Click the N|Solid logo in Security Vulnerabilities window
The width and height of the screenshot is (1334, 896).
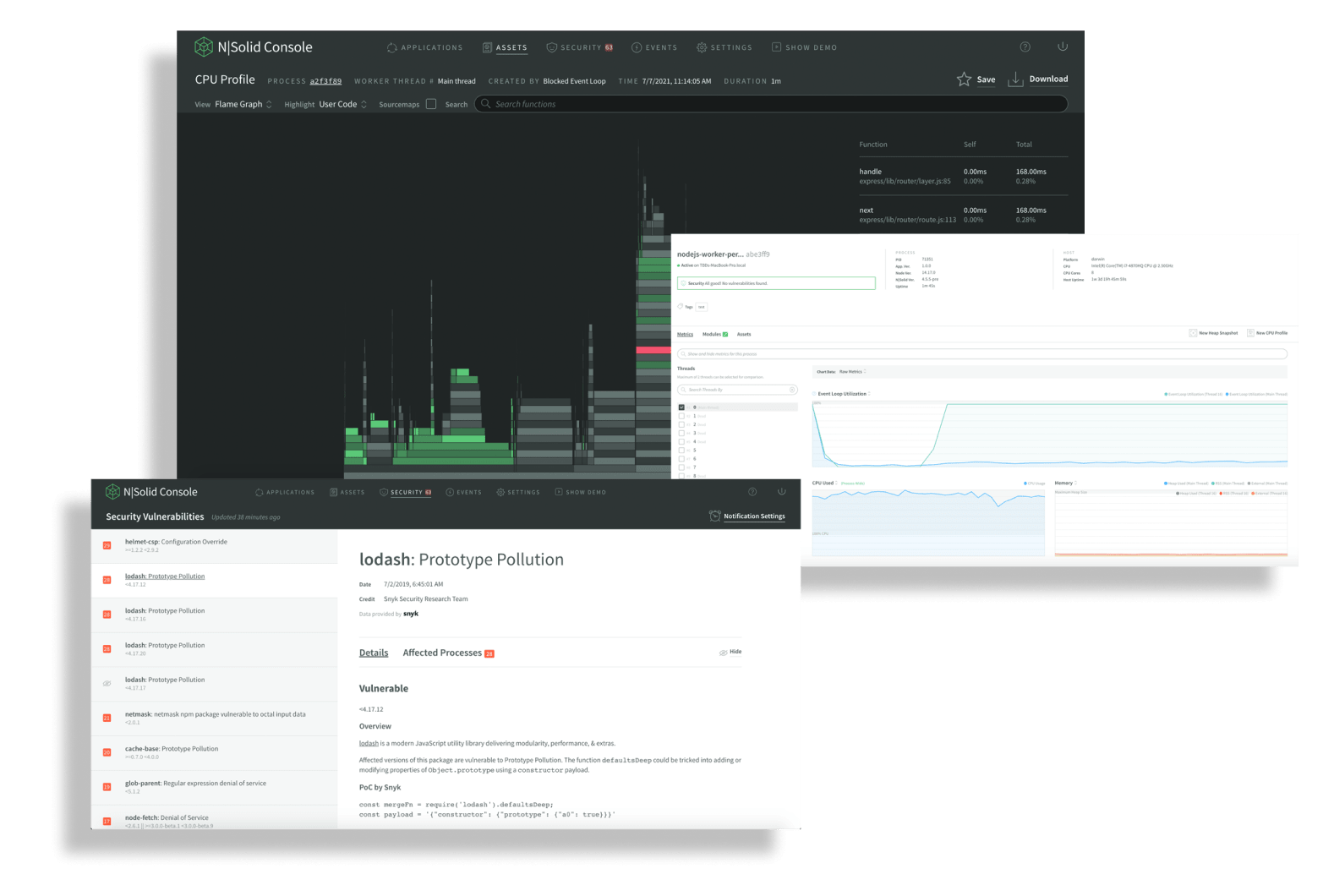(112, 491)
